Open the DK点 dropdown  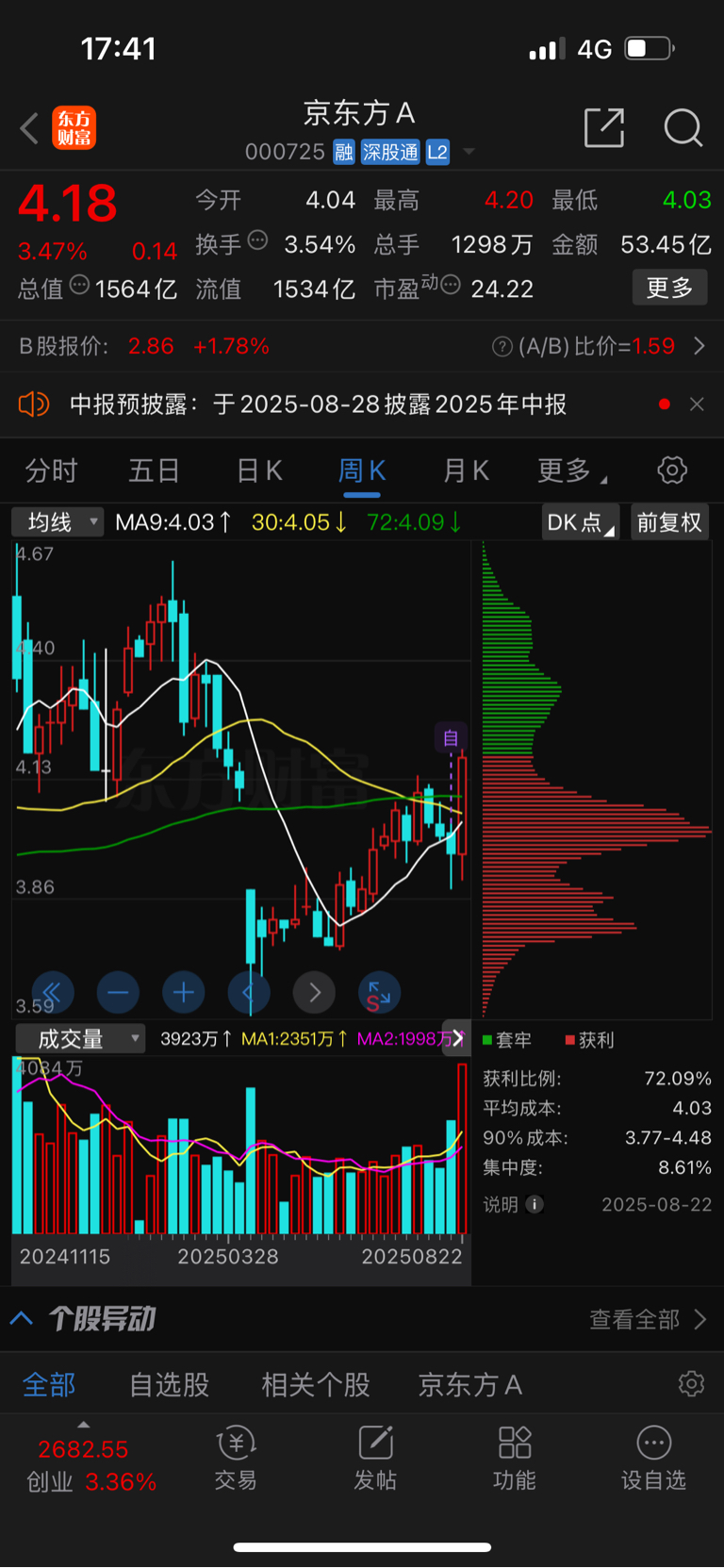580,522
